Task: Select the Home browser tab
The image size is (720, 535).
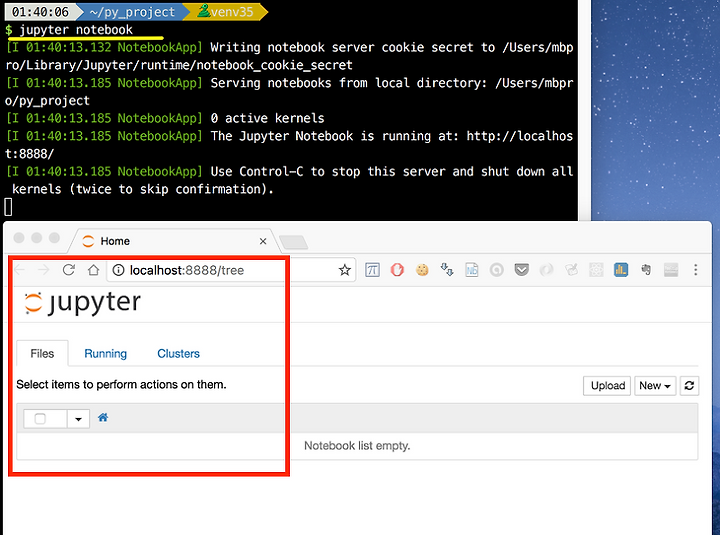Action: coord(172,241)
